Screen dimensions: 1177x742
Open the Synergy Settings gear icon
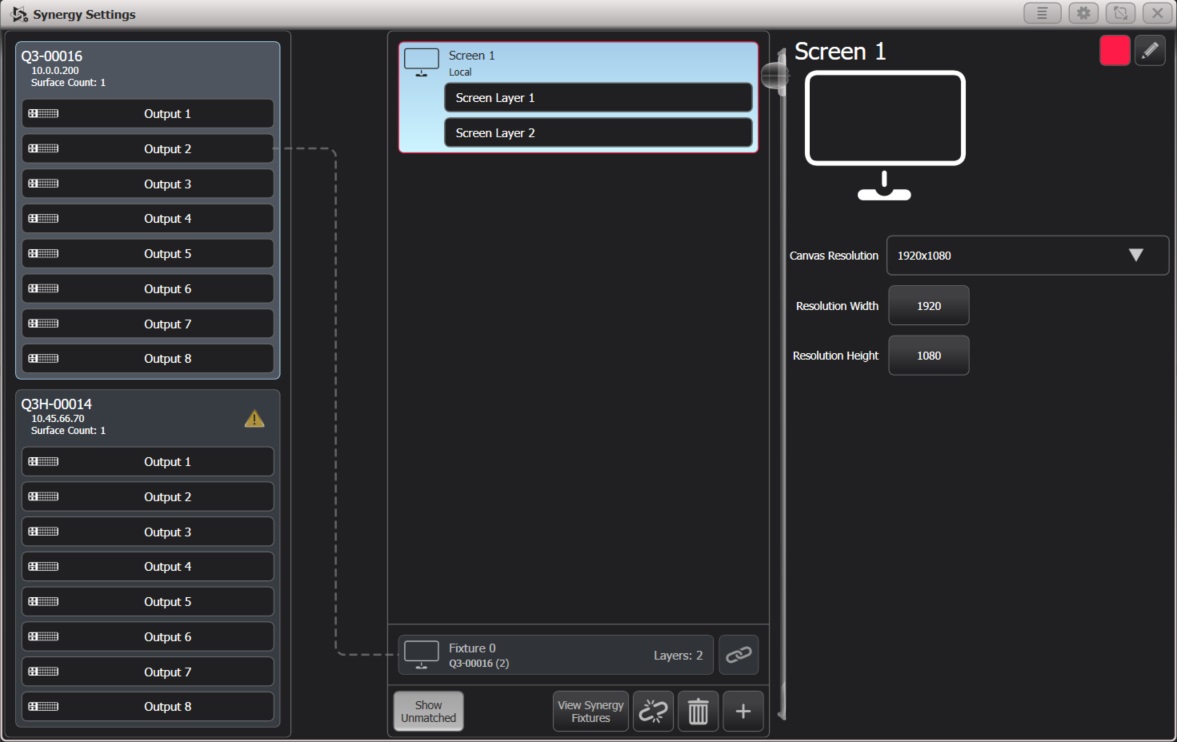click(x=1084, y=13)
